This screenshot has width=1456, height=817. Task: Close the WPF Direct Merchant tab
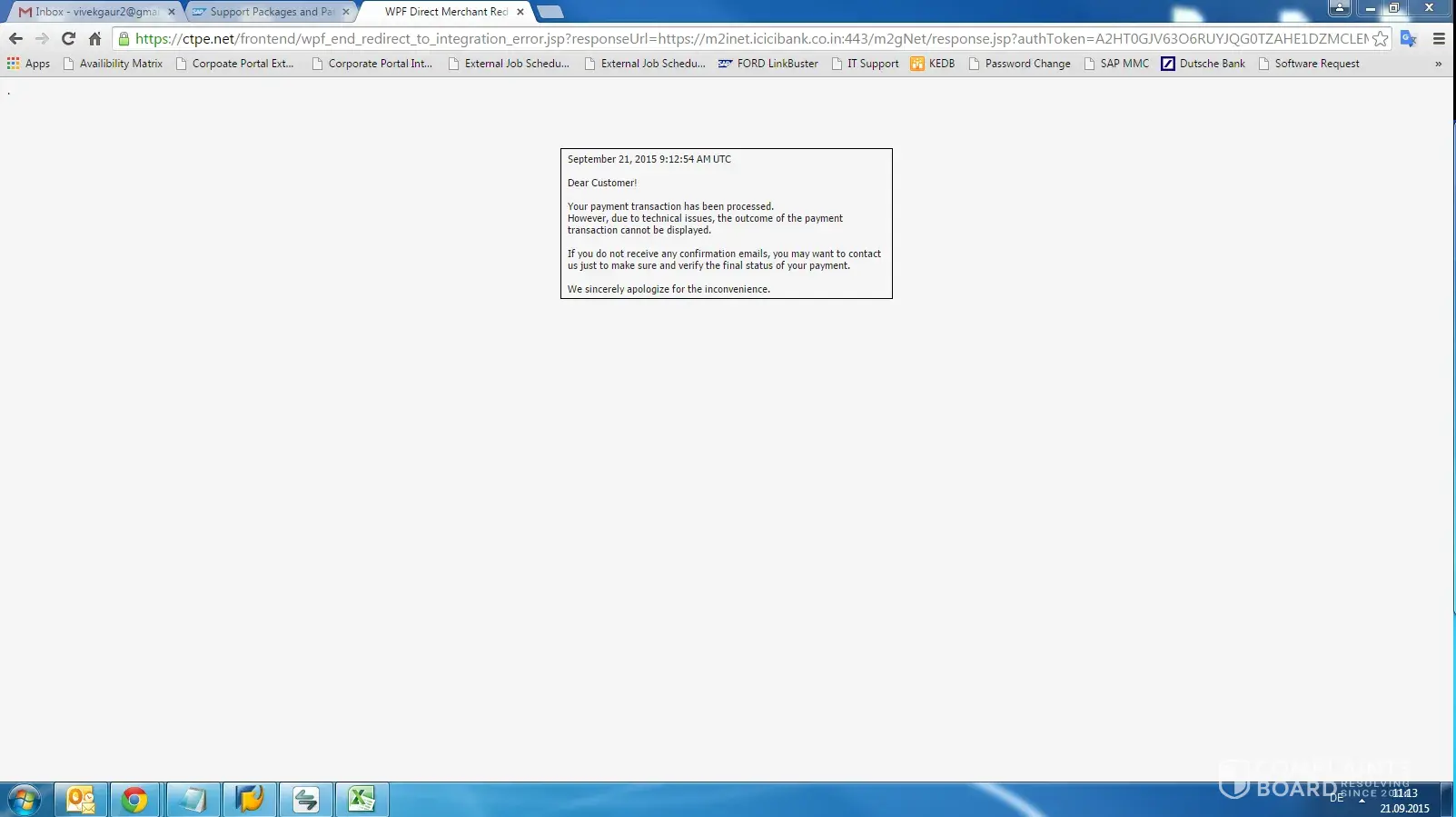(x=520, y=12)
